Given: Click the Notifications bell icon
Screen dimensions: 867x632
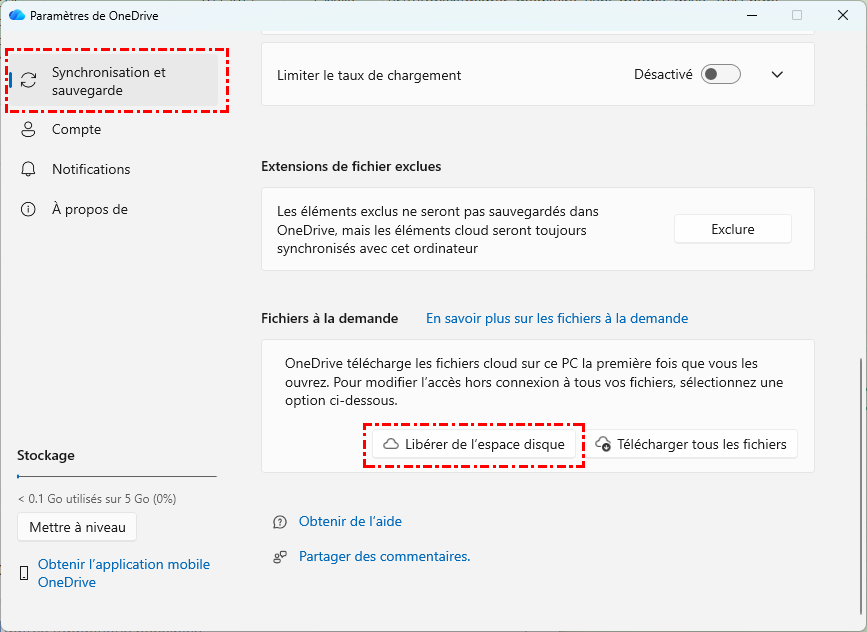Looking at the screenshot, I should pyautogui.click(x=28, y=169).
